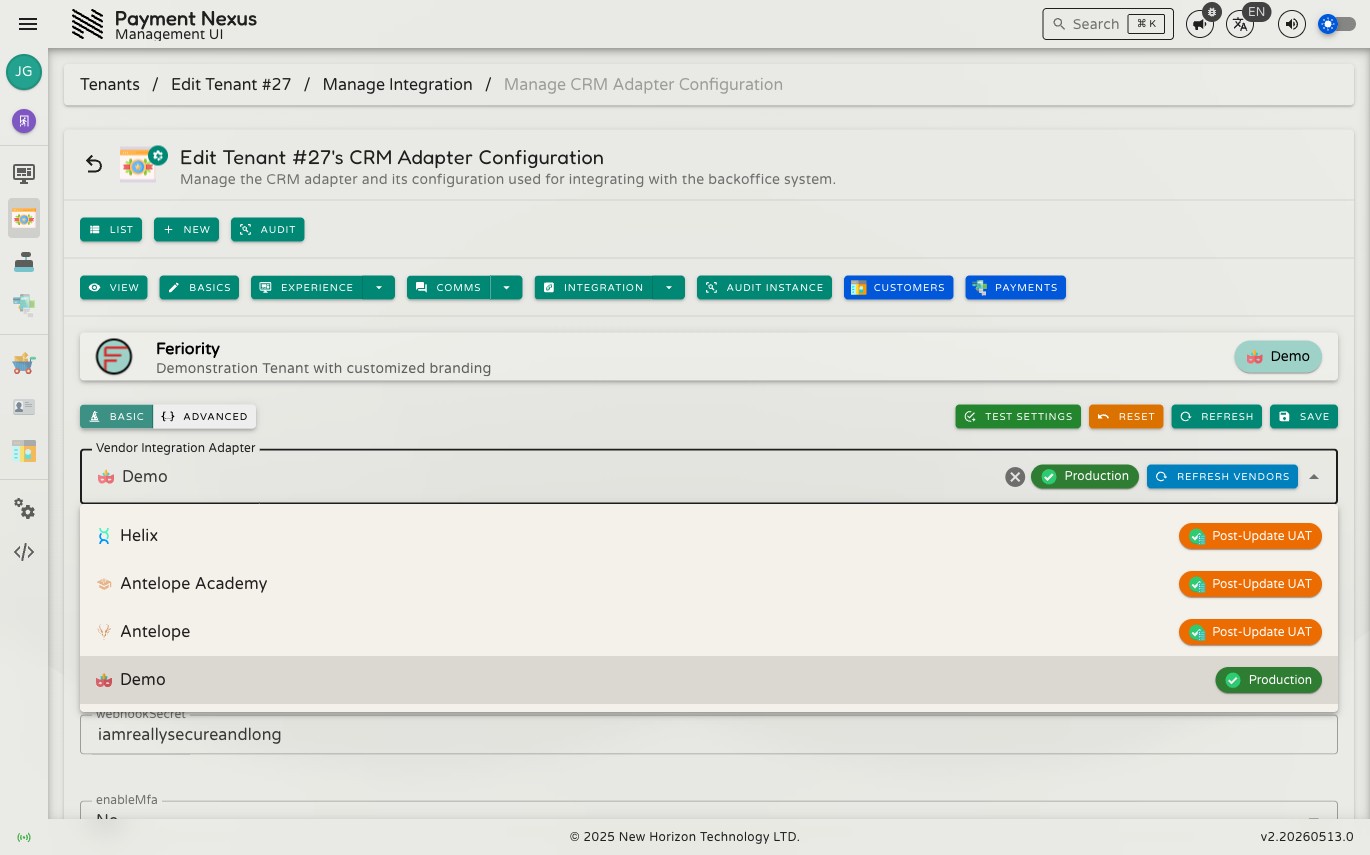Click the BASICS button
Image resolution: width=1370 pixels, height=855 pixels.
click(x=199, y=287)
